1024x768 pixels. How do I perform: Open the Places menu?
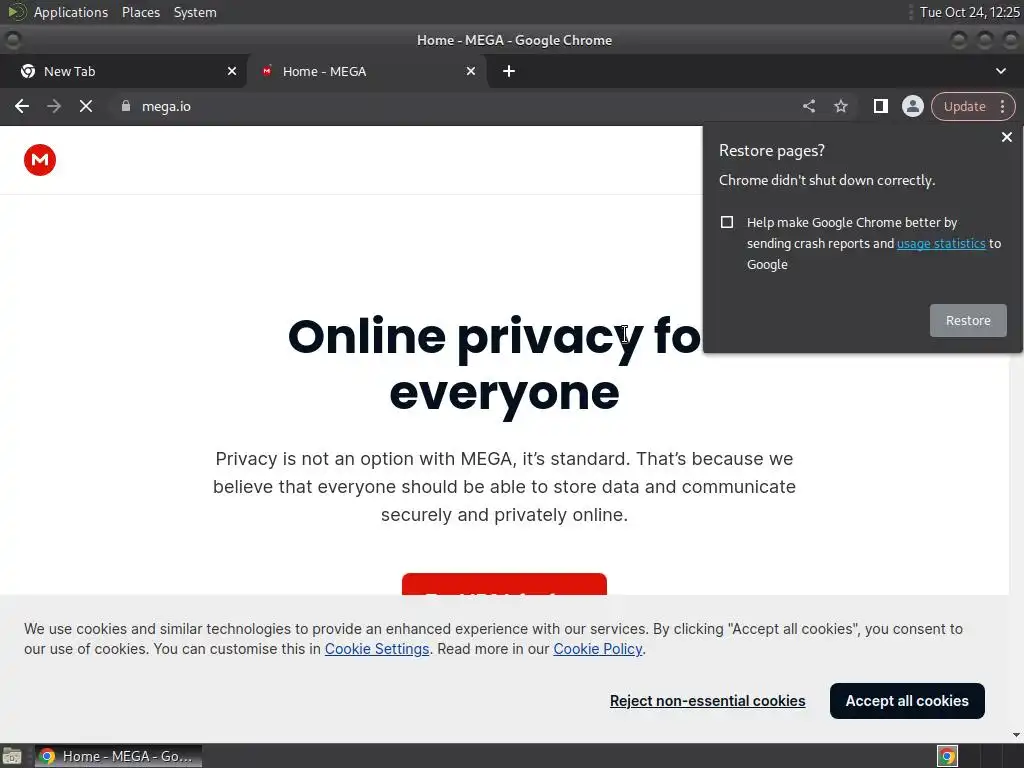(141, 12)
